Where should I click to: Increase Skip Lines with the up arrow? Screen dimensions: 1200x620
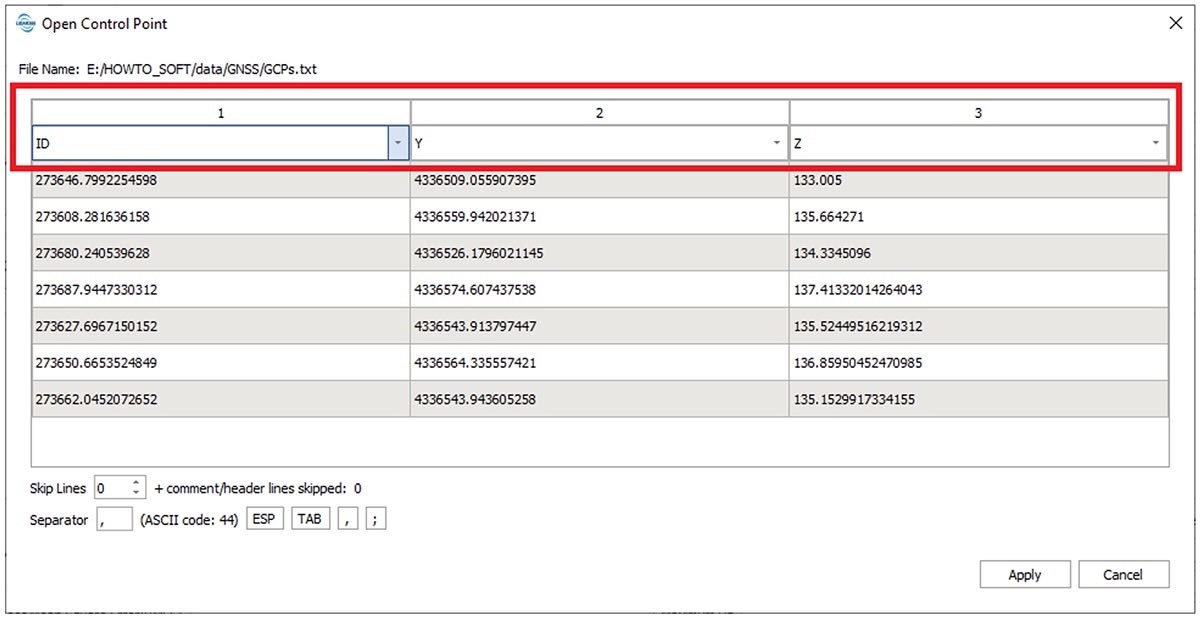pyautogui.click(x=138, y=483)
